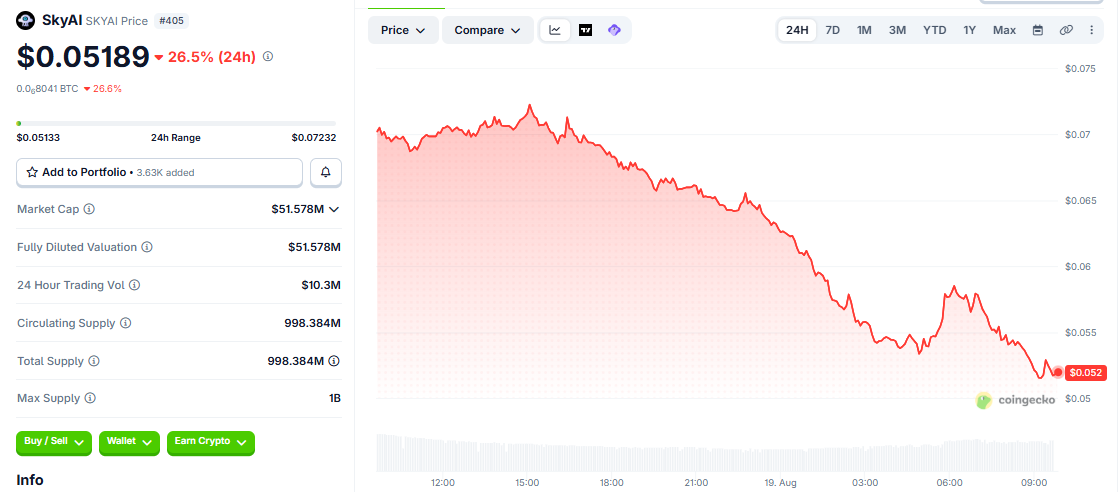Image resolution: width=1119 pixels, height=492 pixels.
Task: Open Fully Diluted Valuation info icon
Action: click(x=146, y=247)
